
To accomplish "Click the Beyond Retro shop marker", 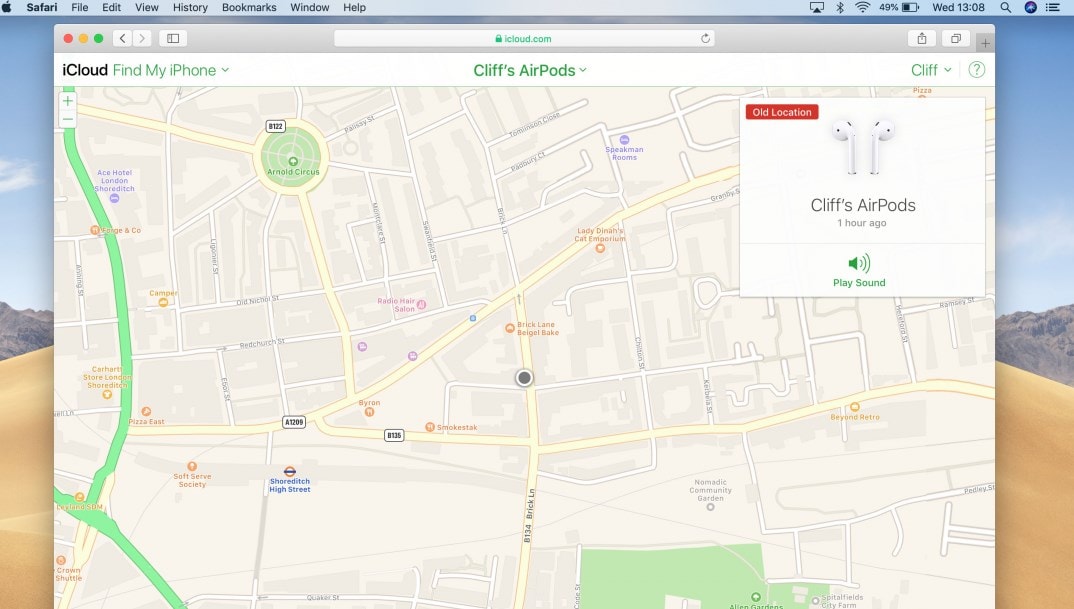I will (854, 407).
